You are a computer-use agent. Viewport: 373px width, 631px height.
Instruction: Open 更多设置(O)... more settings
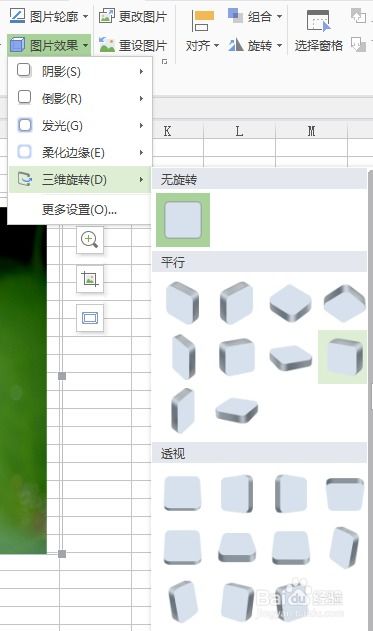[x=80, y=210]
